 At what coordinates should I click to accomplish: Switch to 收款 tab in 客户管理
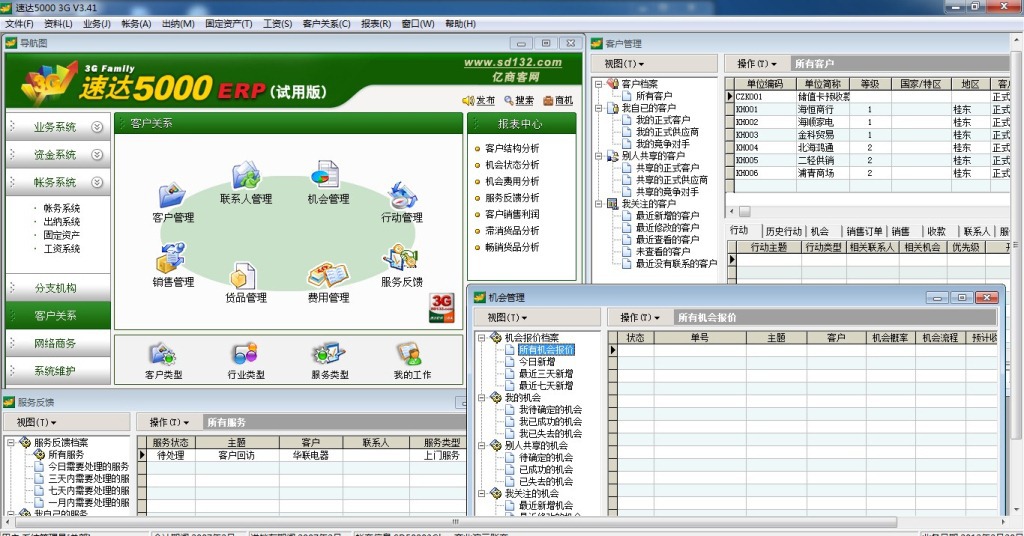coord(936,231)
